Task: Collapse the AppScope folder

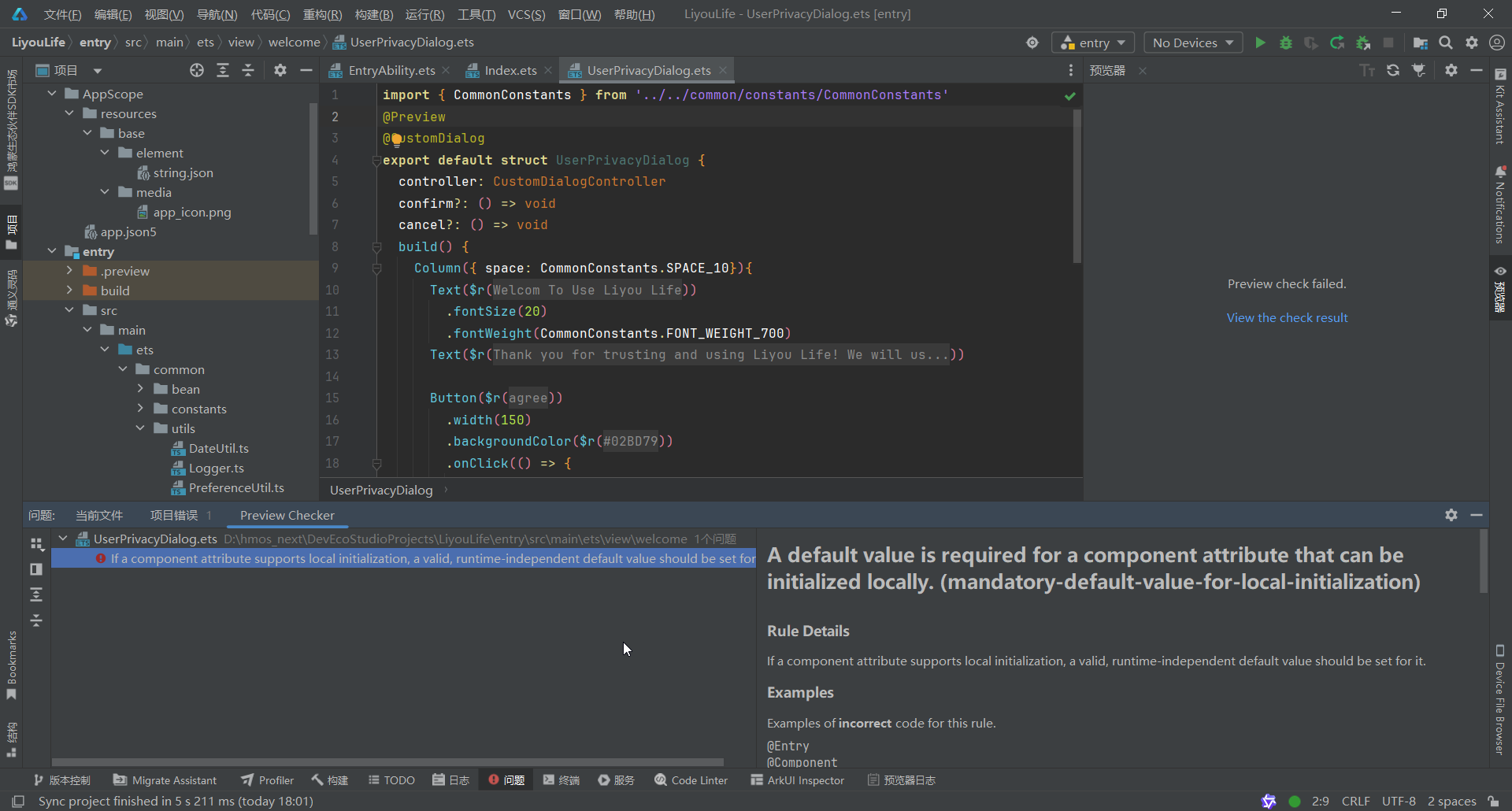Action: pyautogui.click(x=52, y=94)
